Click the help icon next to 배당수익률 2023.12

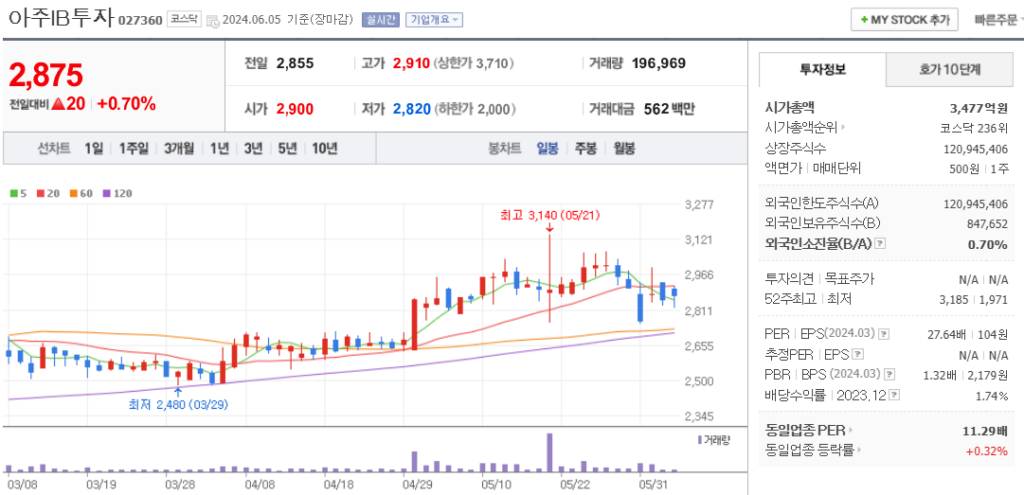[894, 395]
